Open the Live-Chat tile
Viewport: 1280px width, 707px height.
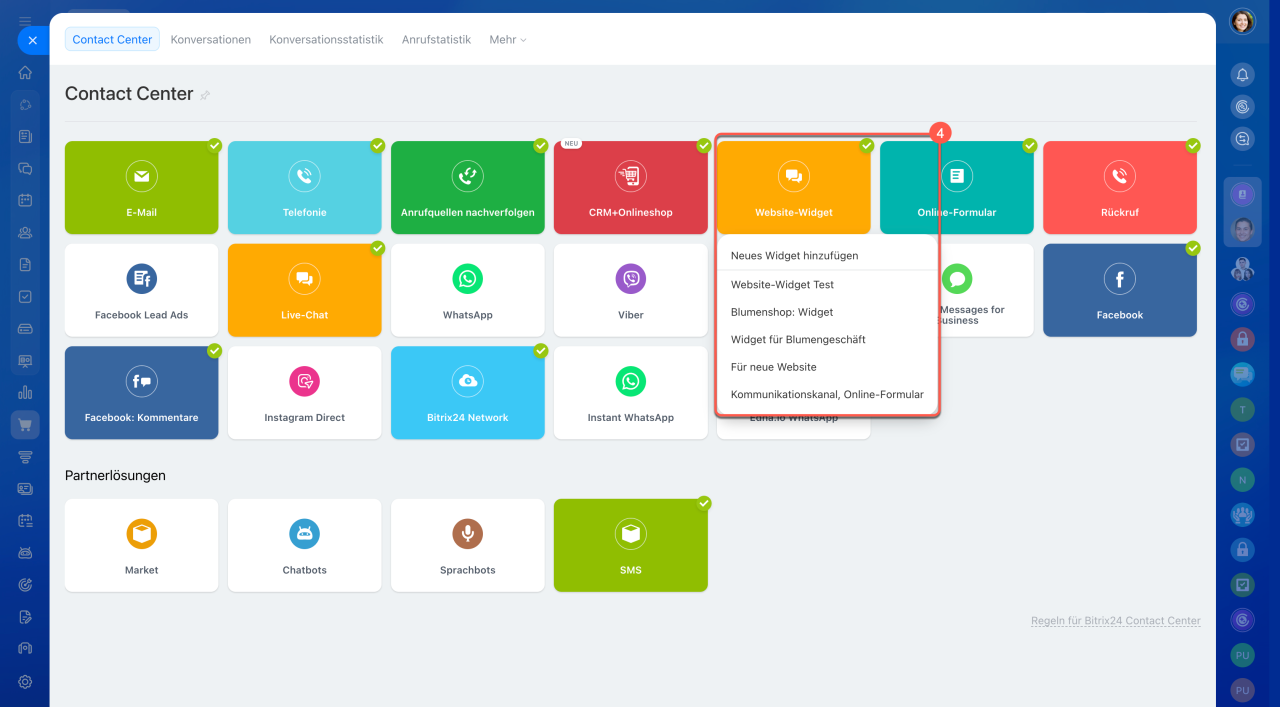(x=304, y=290)
